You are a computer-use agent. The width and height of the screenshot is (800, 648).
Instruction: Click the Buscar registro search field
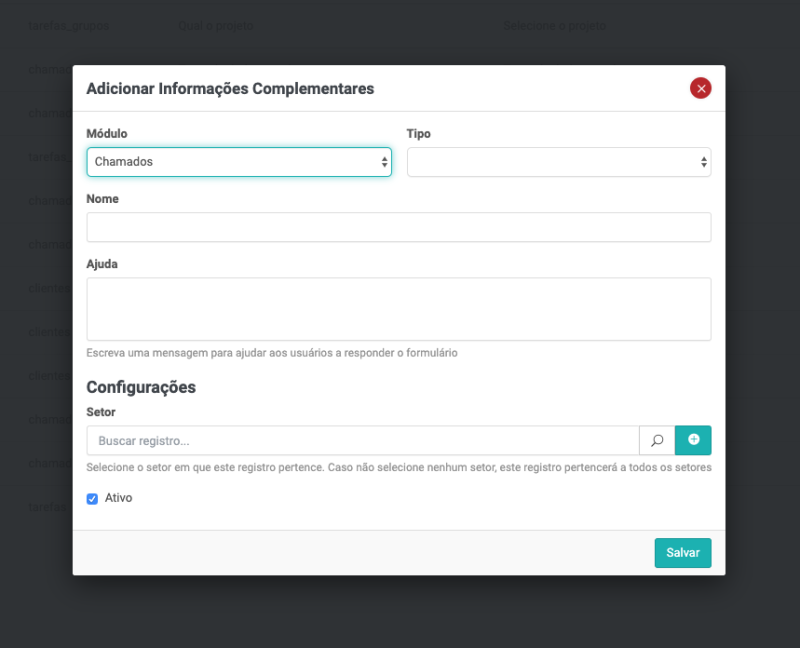pos(363,440)
